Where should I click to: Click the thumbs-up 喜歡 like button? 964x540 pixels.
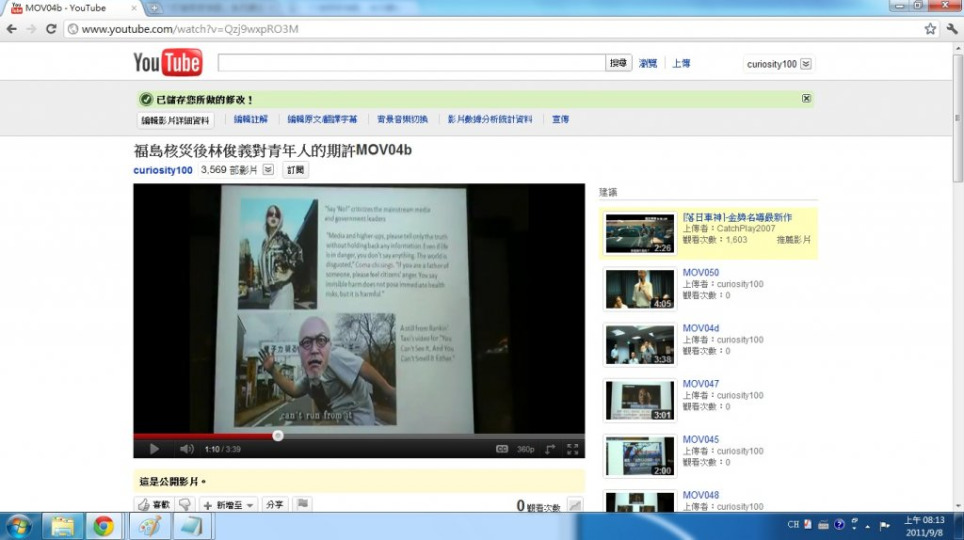tap(154, 505)
